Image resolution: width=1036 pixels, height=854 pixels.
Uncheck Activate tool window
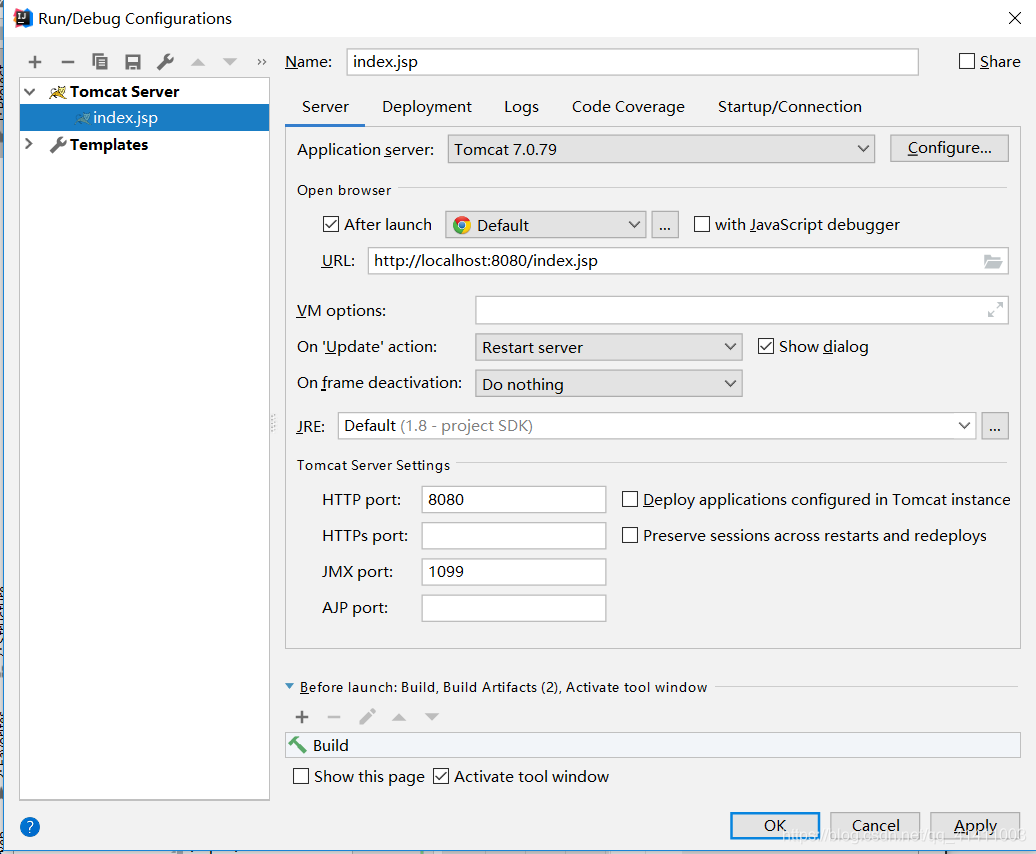click(441, 776)
